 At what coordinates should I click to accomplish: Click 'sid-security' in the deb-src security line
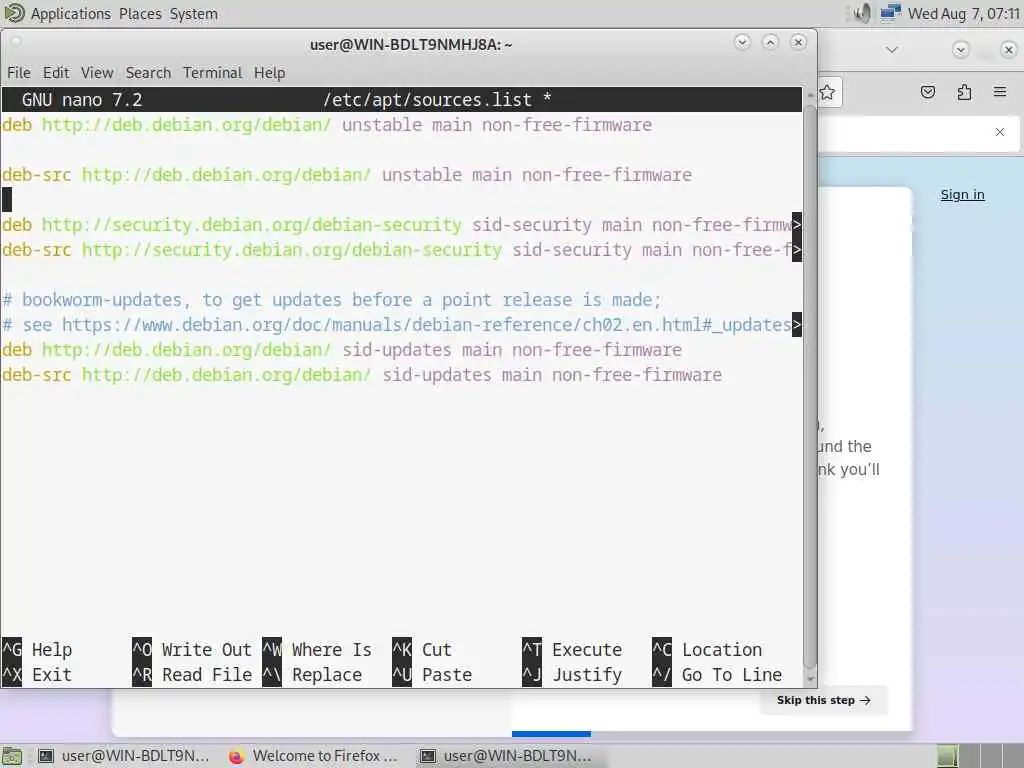click(571, 250)
